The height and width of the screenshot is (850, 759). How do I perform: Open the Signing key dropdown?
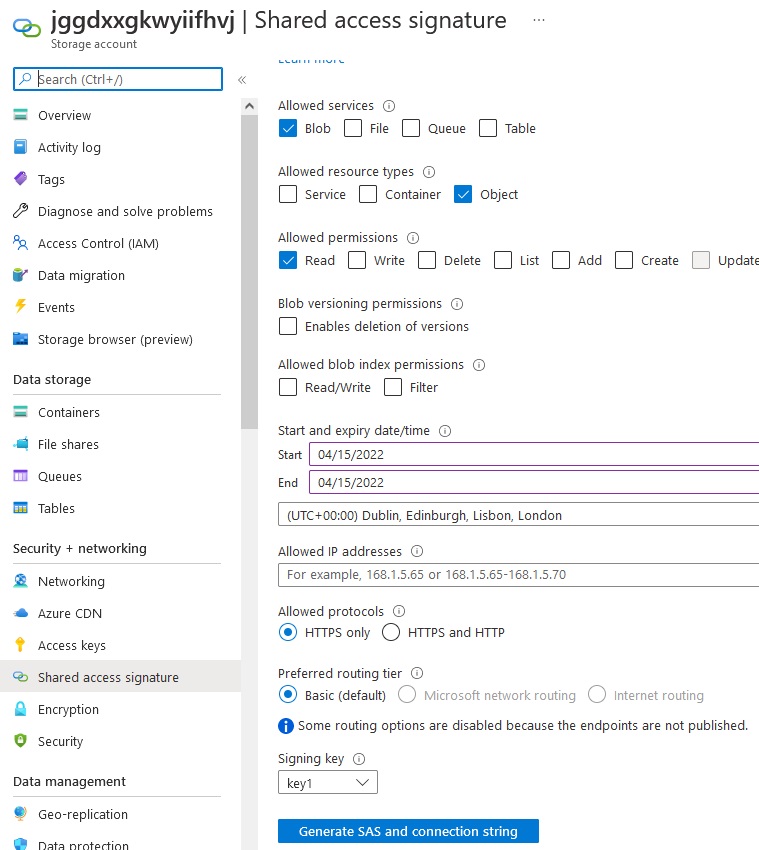pyautogui.click(x=327, y=783)
